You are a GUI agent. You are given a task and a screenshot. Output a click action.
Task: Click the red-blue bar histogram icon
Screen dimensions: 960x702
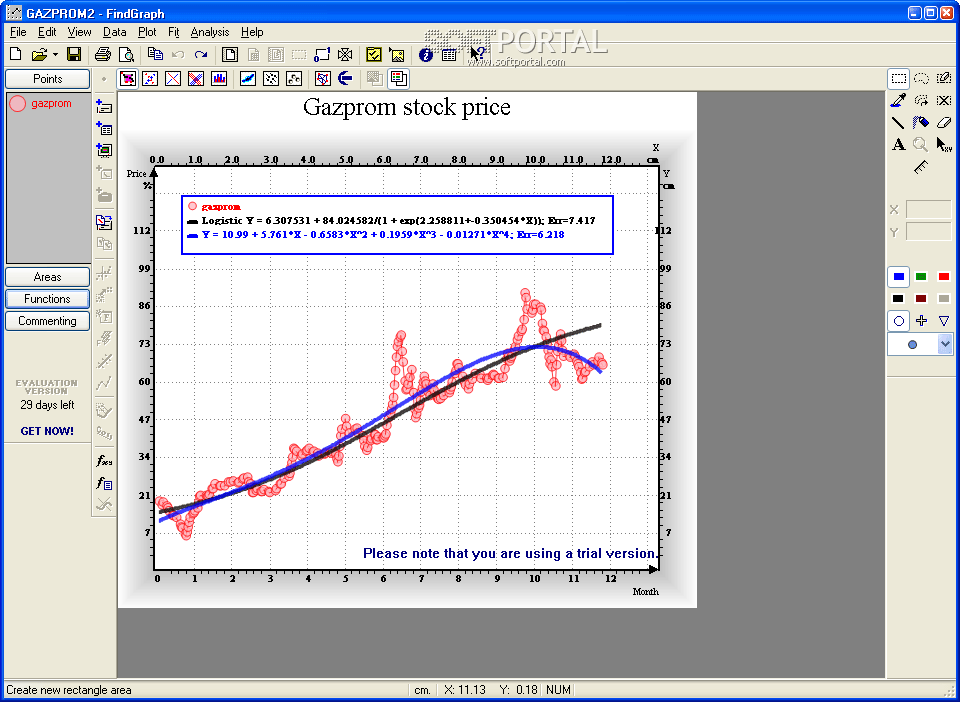point(219,78)
